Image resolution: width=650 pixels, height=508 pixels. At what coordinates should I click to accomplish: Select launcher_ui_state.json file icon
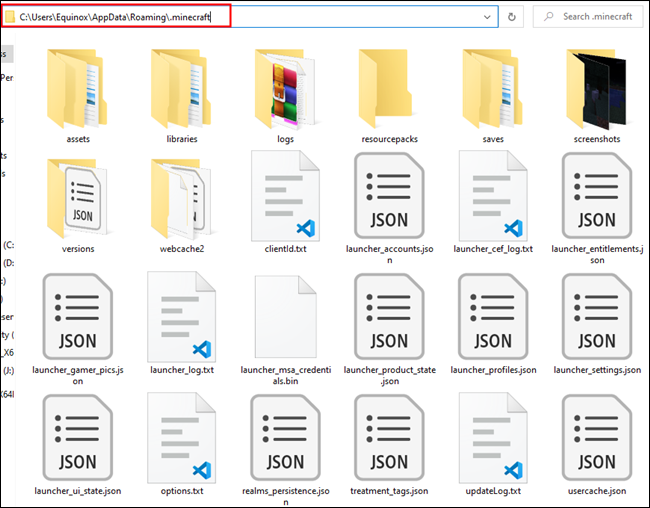tap(78, 438)
